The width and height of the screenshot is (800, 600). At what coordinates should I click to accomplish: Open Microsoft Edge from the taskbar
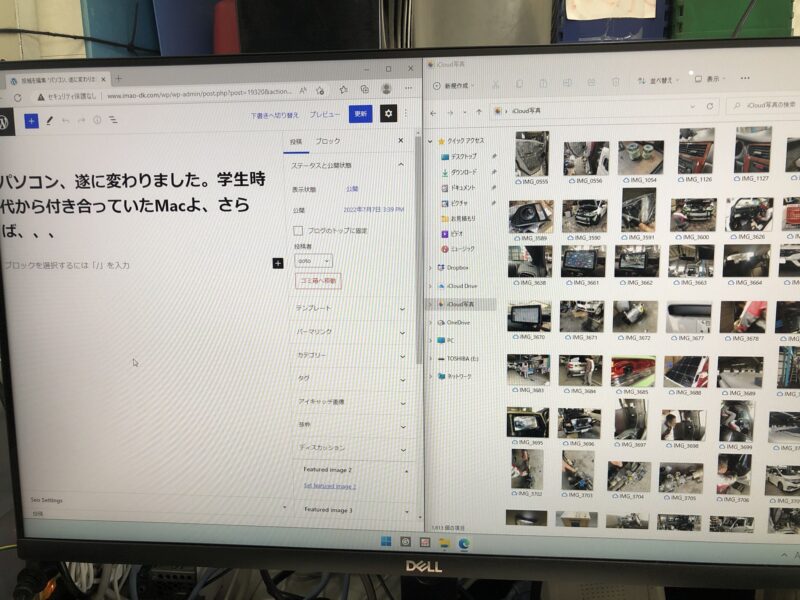click(464, 544)
